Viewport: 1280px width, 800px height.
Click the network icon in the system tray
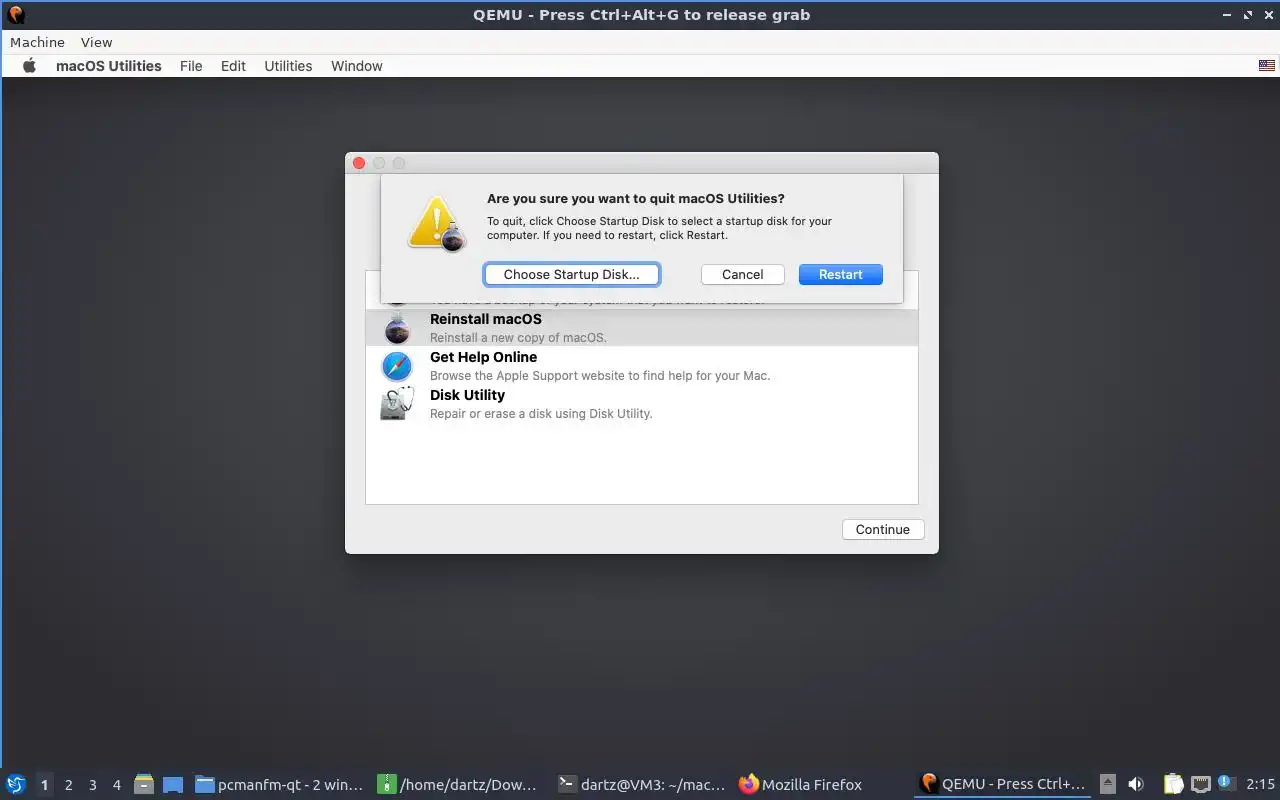click(1201, 784)
